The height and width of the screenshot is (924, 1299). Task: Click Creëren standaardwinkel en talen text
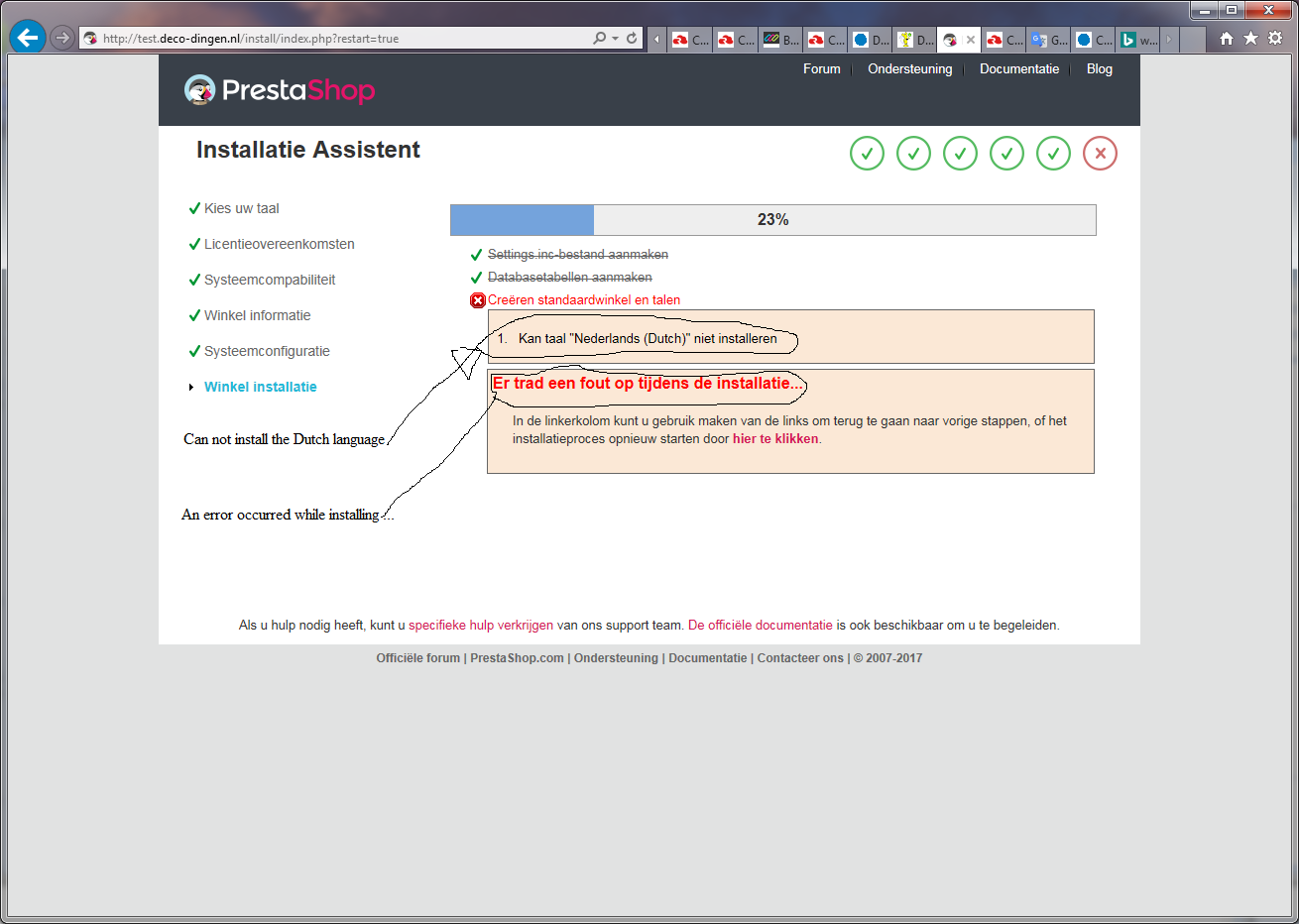pyautogui.click(x=583, y=300)
